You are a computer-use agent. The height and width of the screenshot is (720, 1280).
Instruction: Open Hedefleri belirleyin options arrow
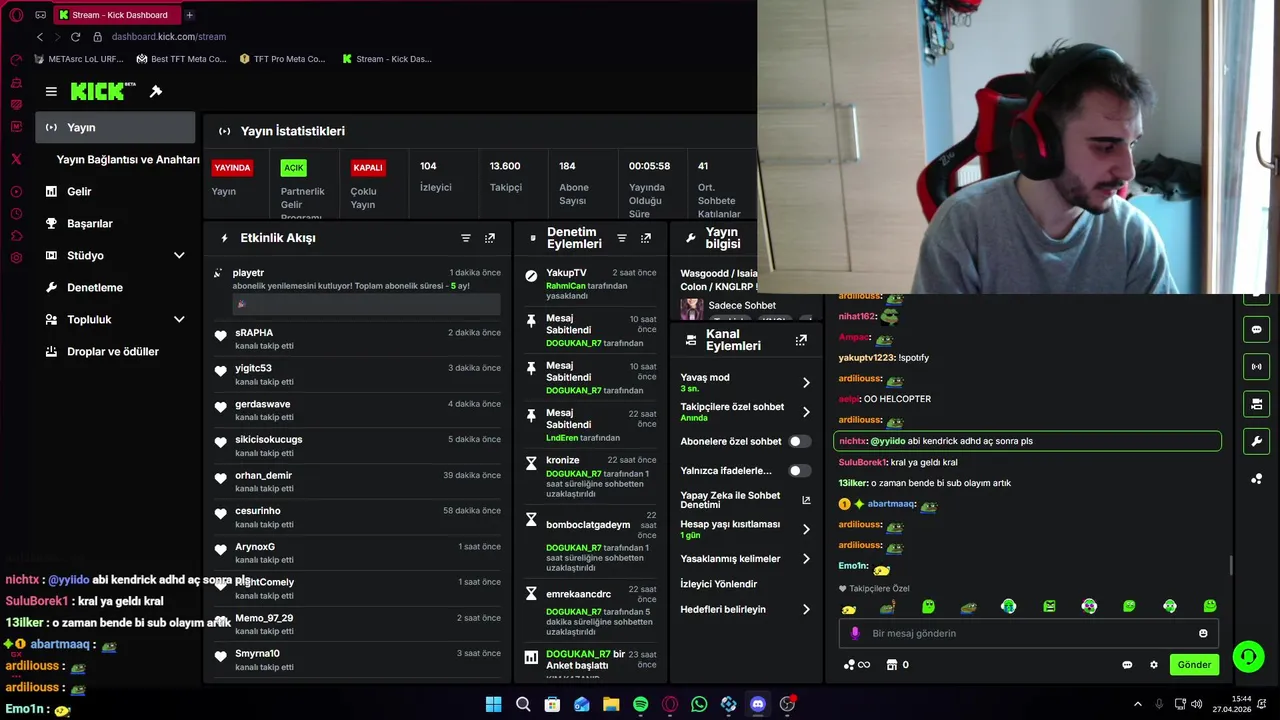(x=806, y=609)
